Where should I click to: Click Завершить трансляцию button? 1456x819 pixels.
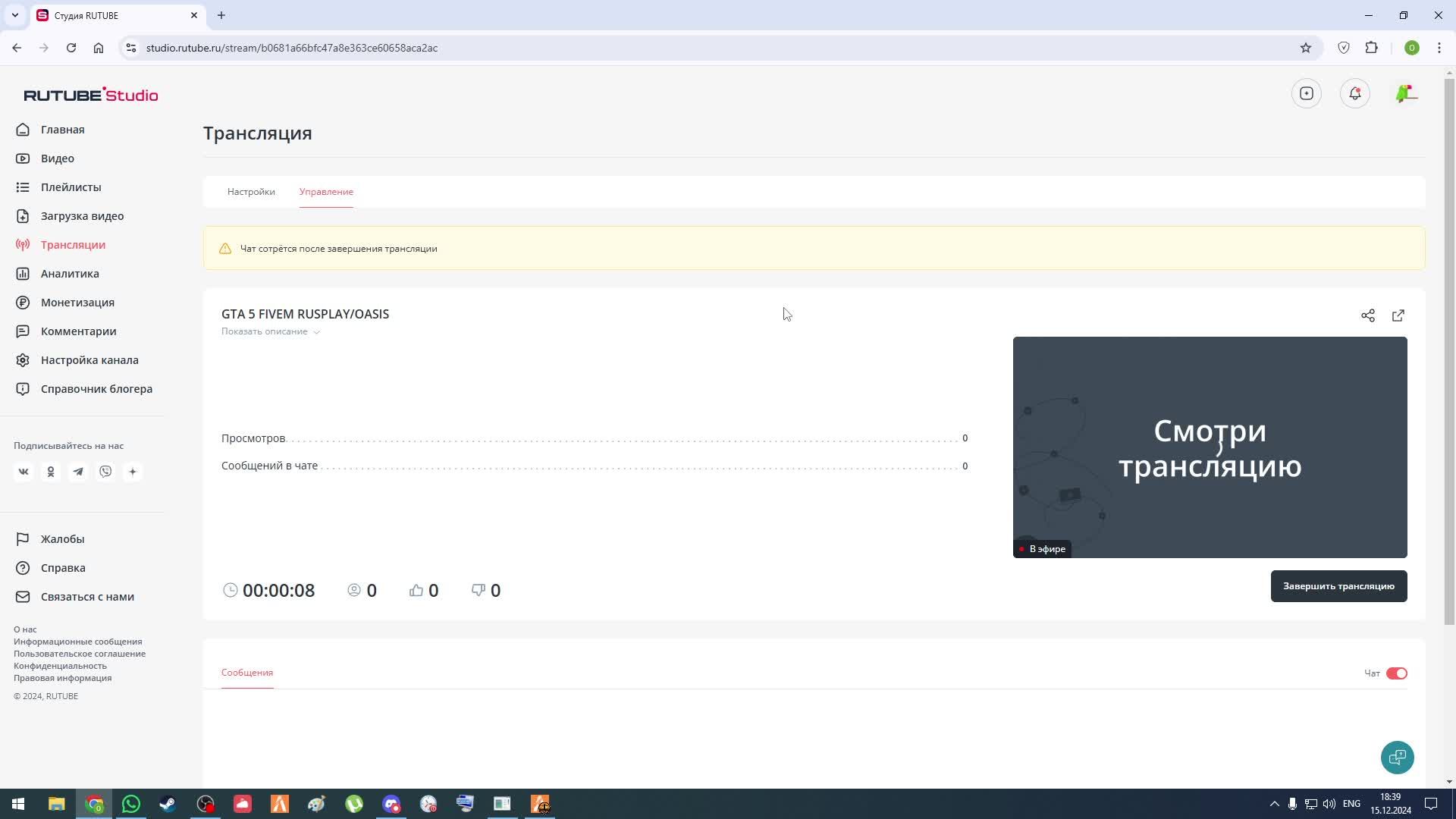(1338, 586)
